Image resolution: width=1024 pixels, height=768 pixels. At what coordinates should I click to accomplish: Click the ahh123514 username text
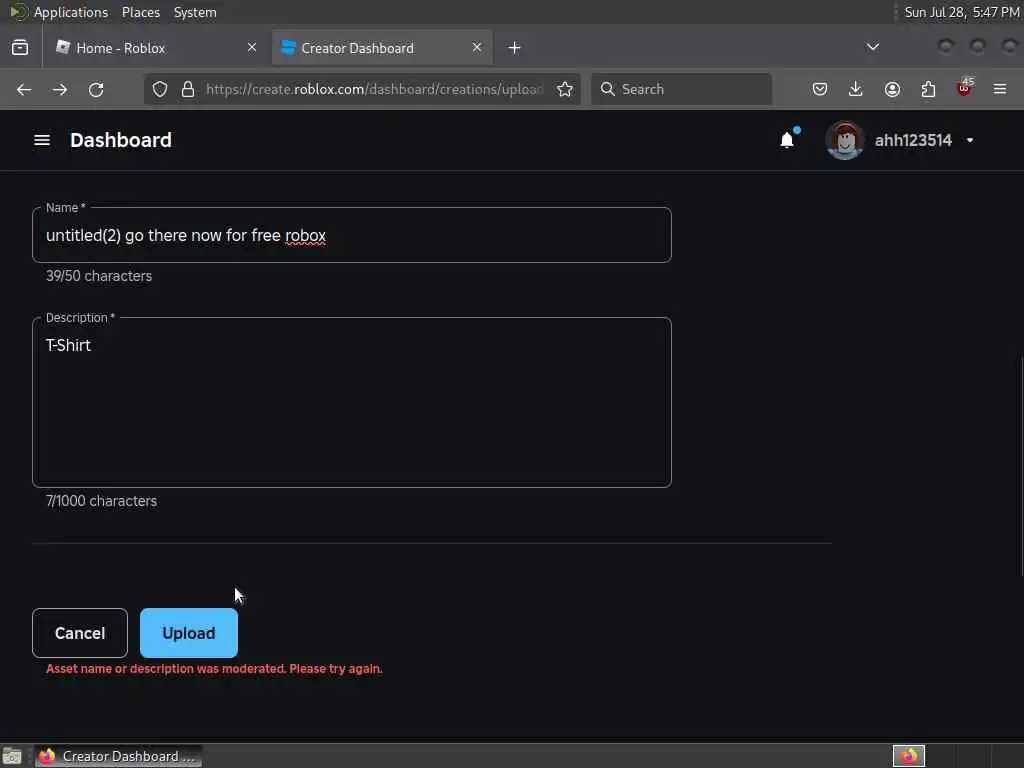913,140
